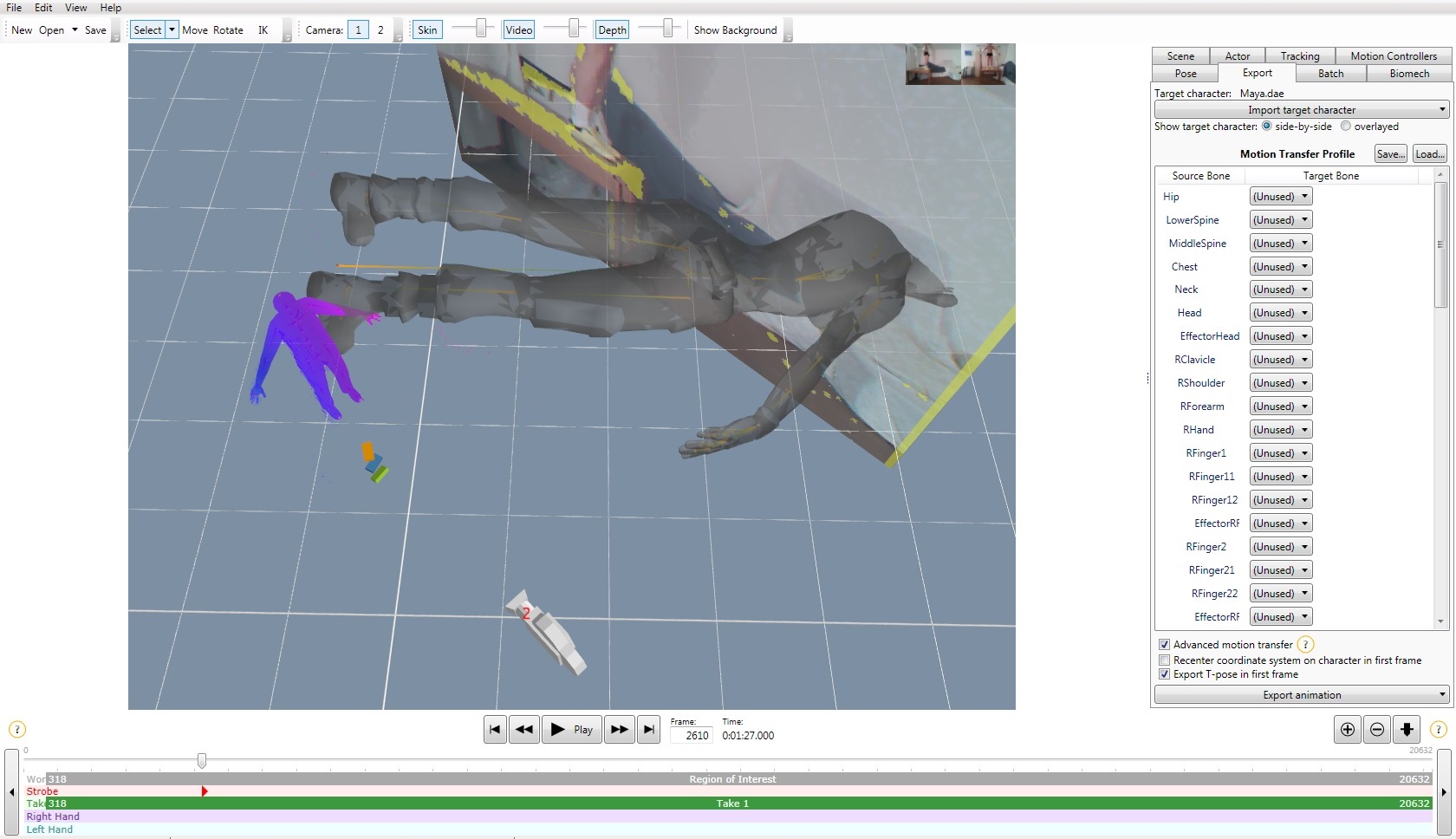The image size is (1456, 839).
Task: Open the Help menu
Action: click(x=111, y=7)
